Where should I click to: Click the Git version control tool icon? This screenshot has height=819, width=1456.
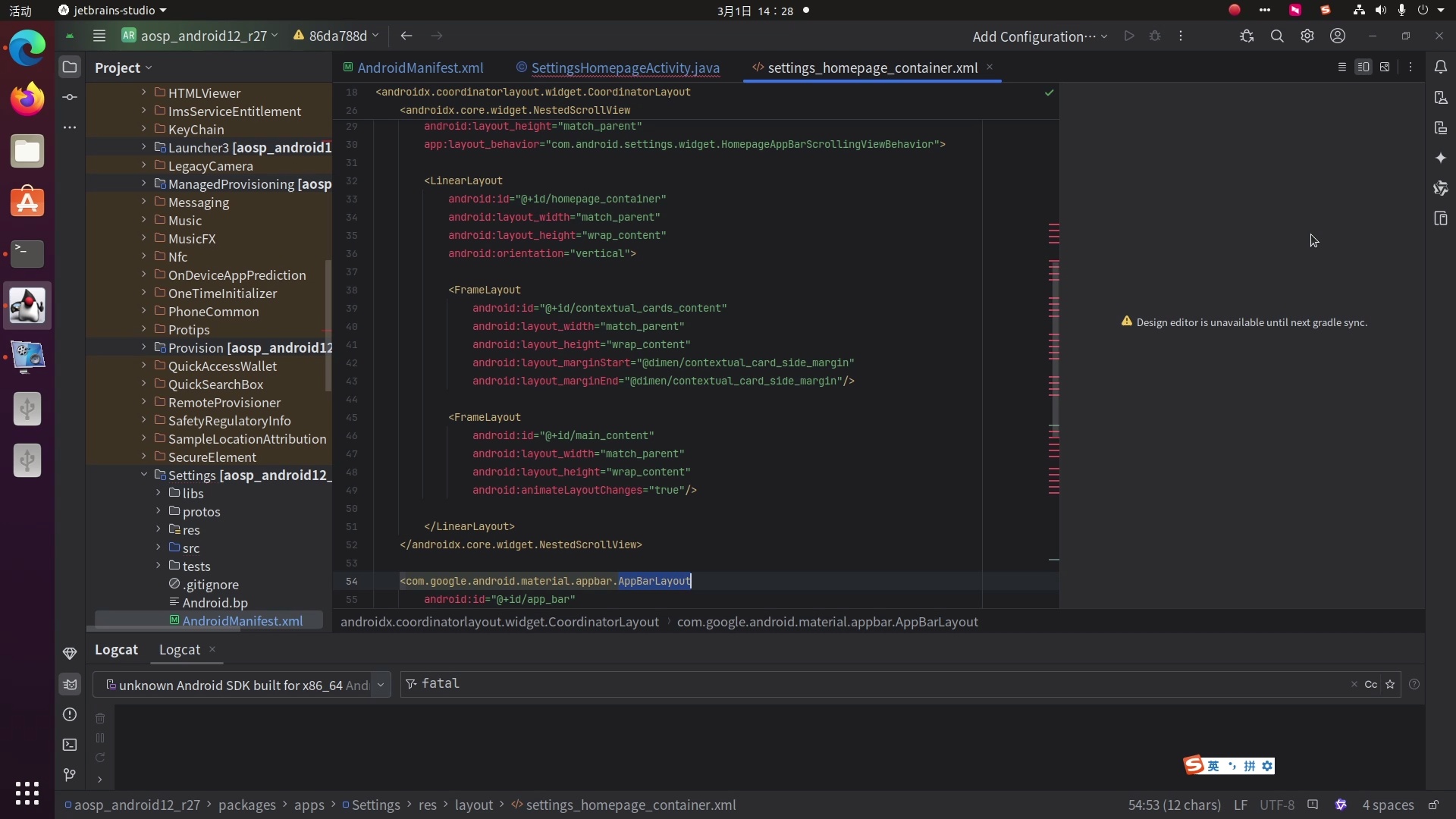point(70,775)
